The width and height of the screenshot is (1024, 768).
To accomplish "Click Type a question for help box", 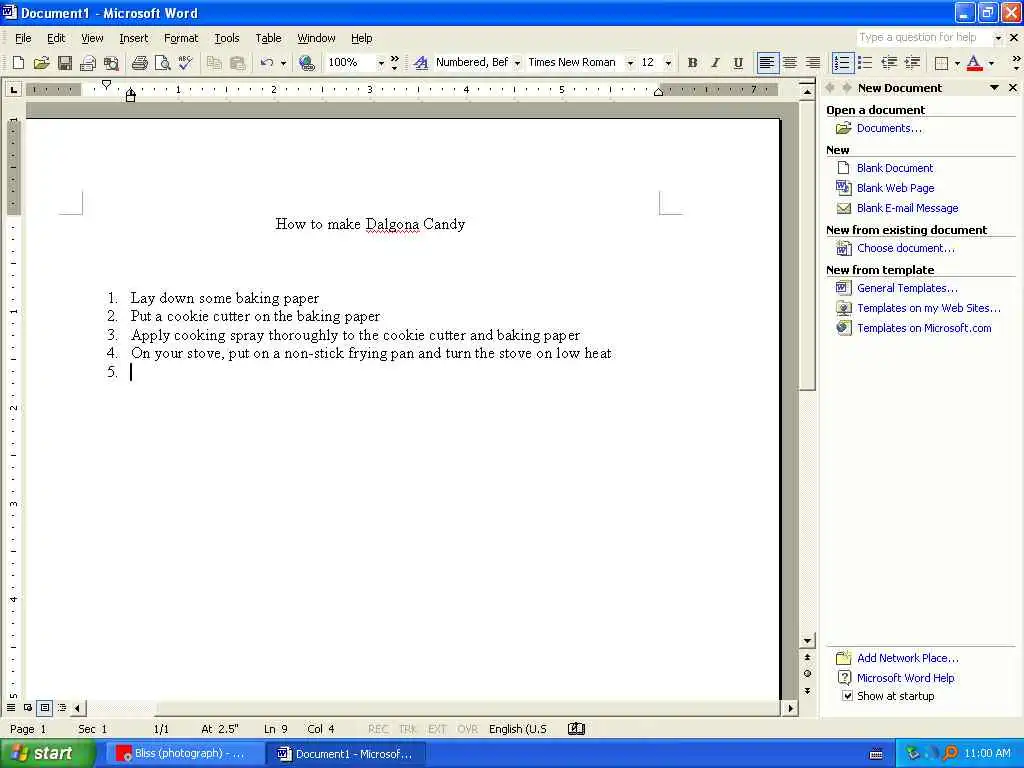I will (x=923, y=37).
